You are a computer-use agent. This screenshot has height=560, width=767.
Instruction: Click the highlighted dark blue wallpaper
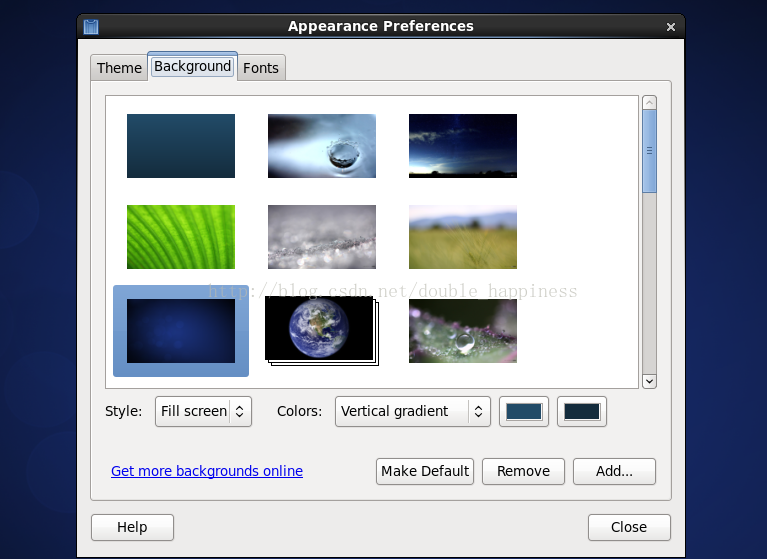click(x=181, y=331)
